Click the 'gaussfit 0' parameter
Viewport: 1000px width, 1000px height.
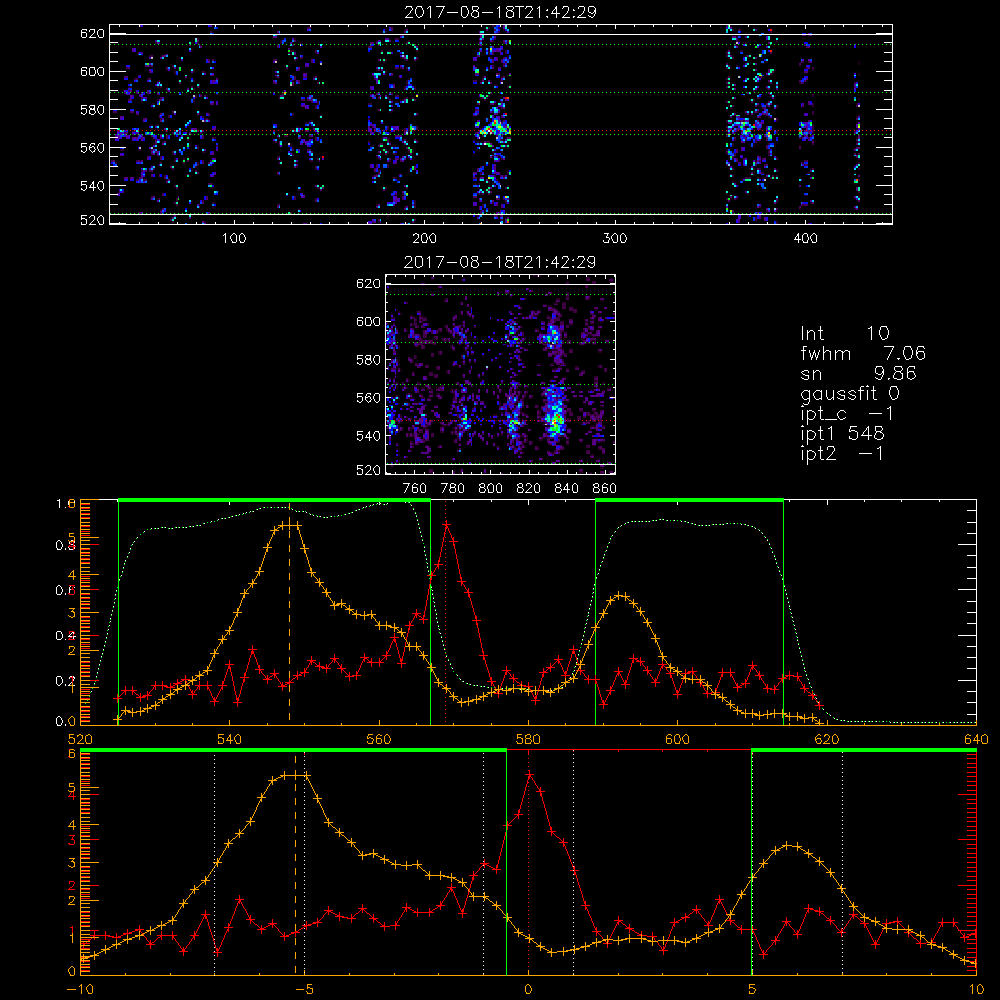[x=849, y=393]
